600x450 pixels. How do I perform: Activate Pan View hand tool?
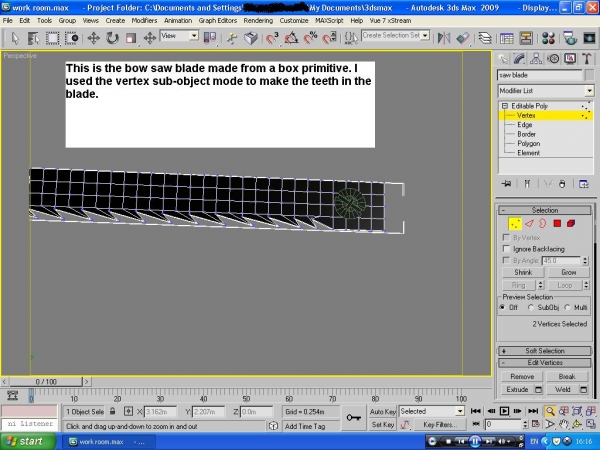(563, 424)
